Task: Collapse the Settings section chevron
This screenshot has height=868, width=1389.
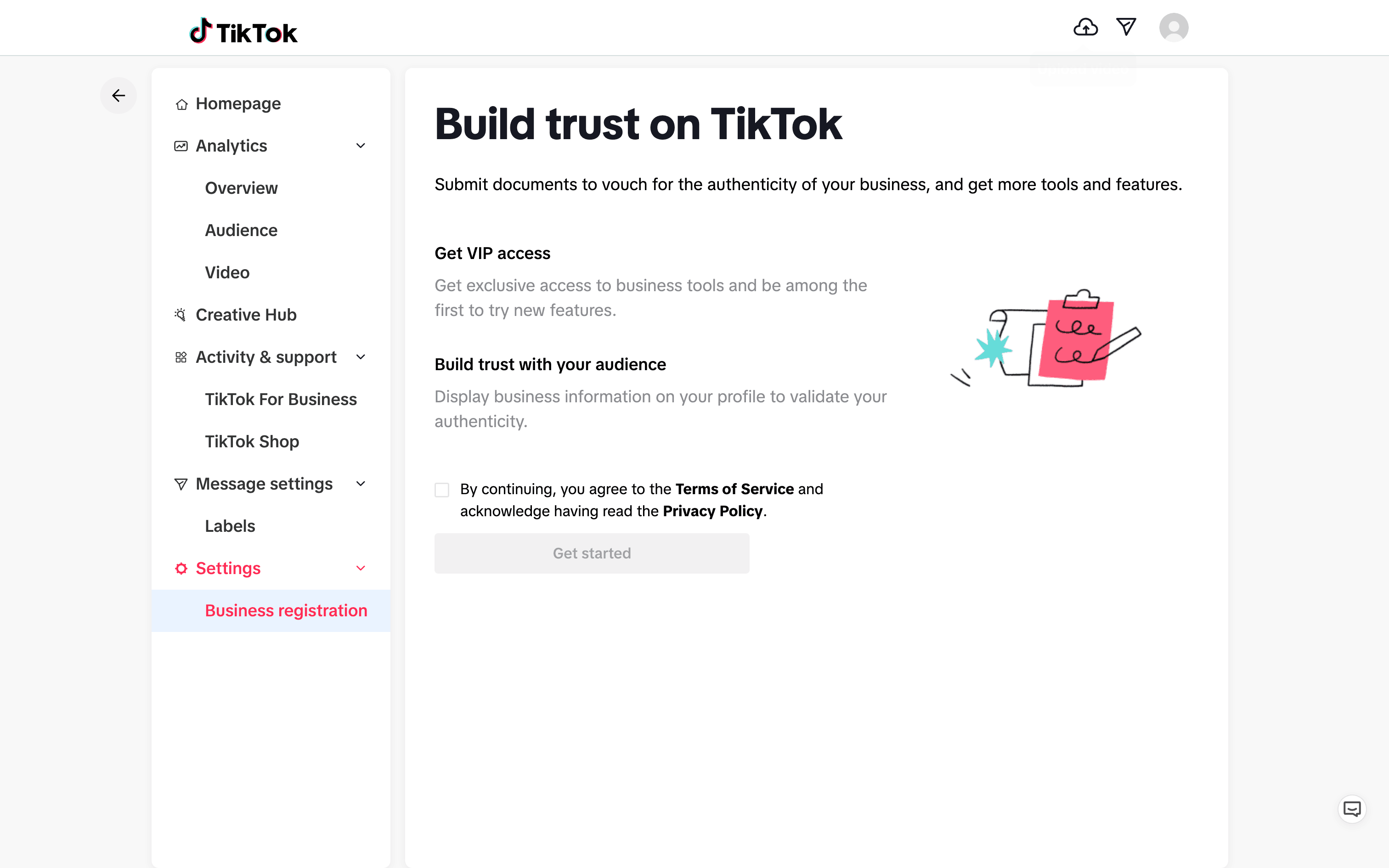Action: [361, 569]
